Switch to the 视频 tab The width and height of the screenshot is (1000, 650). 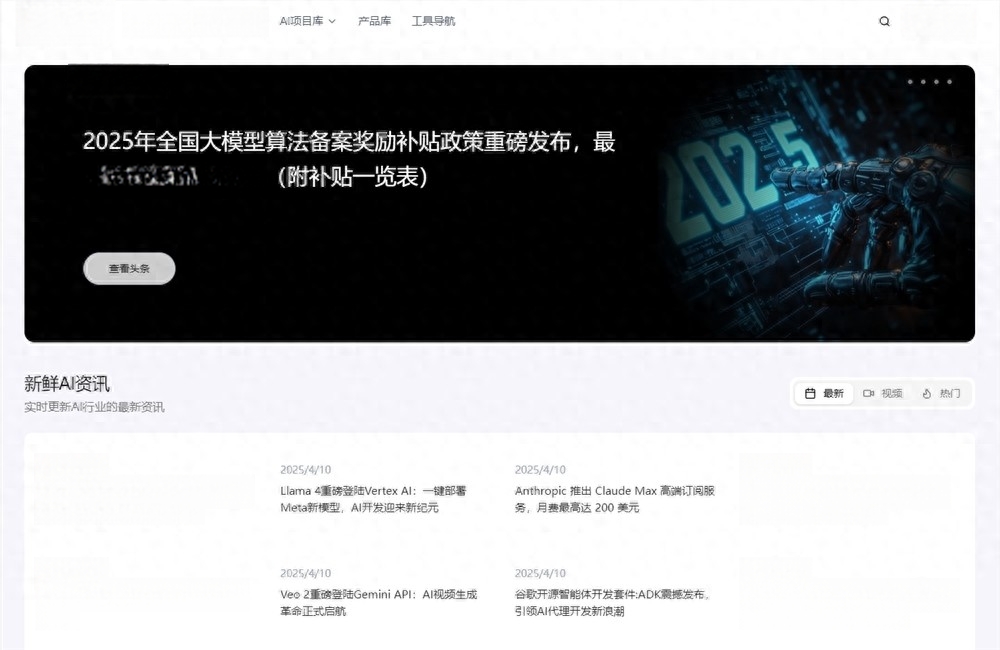click(883, 394)
